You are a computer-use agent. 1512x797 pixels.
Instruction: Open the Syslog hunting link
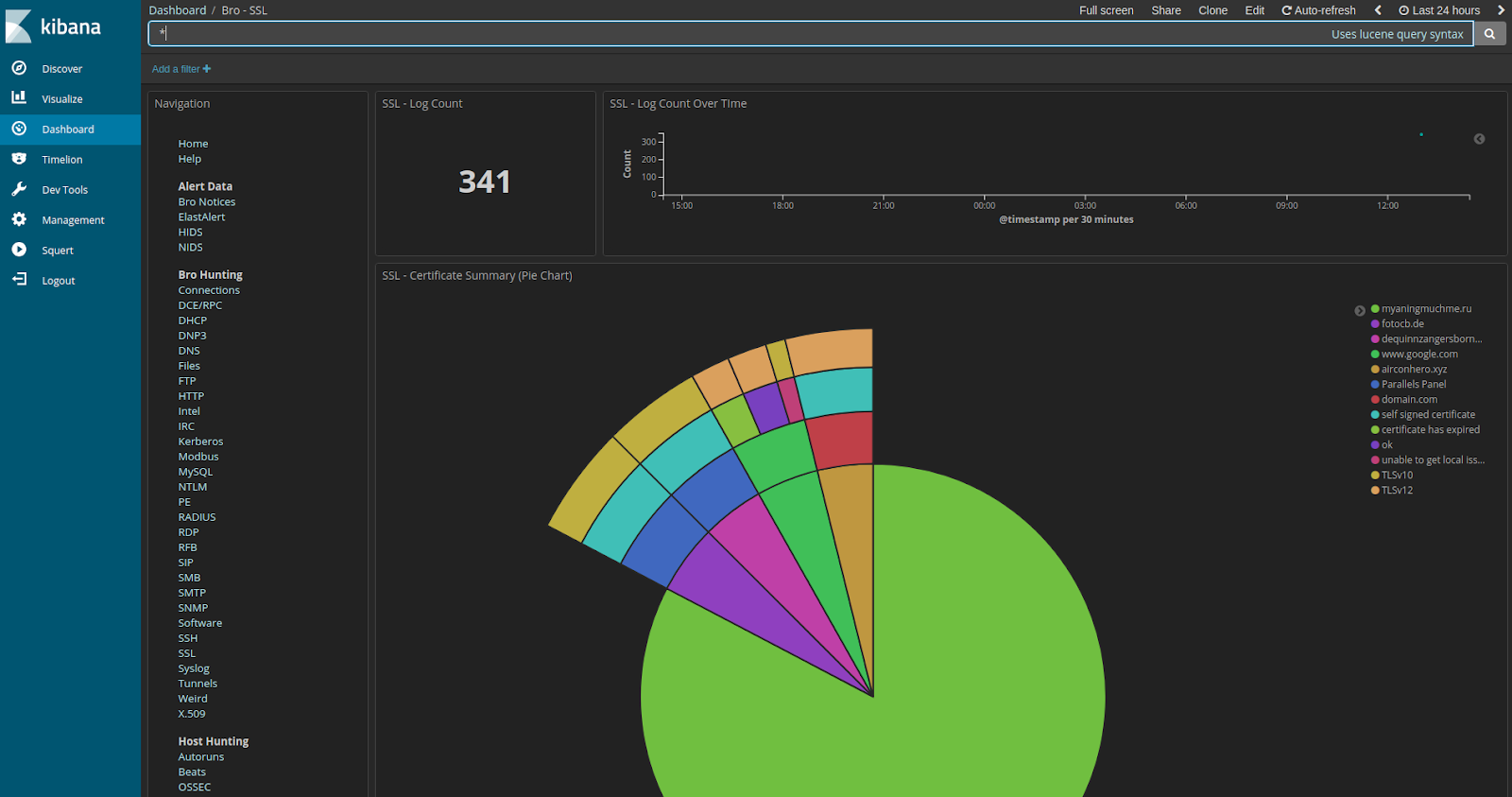(194, 668)
